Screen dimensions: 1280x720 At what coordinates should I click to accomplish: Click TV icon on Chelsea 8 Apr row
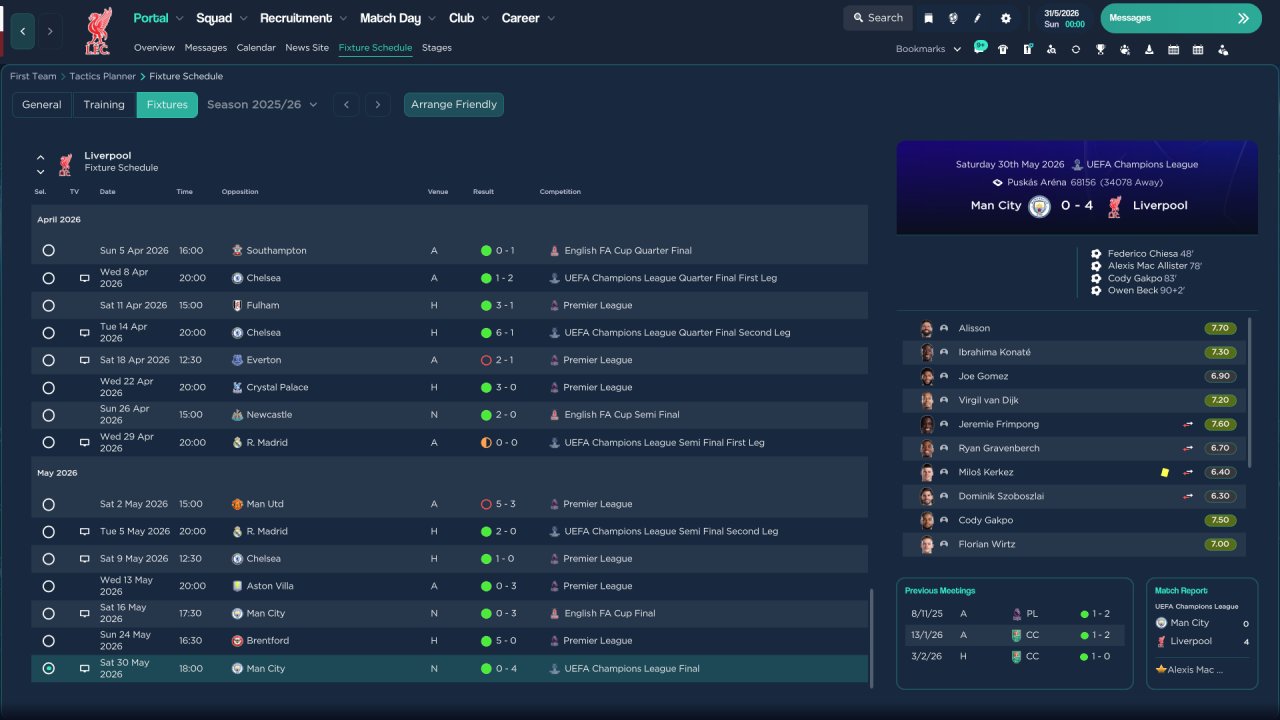[x=84, y=278]
